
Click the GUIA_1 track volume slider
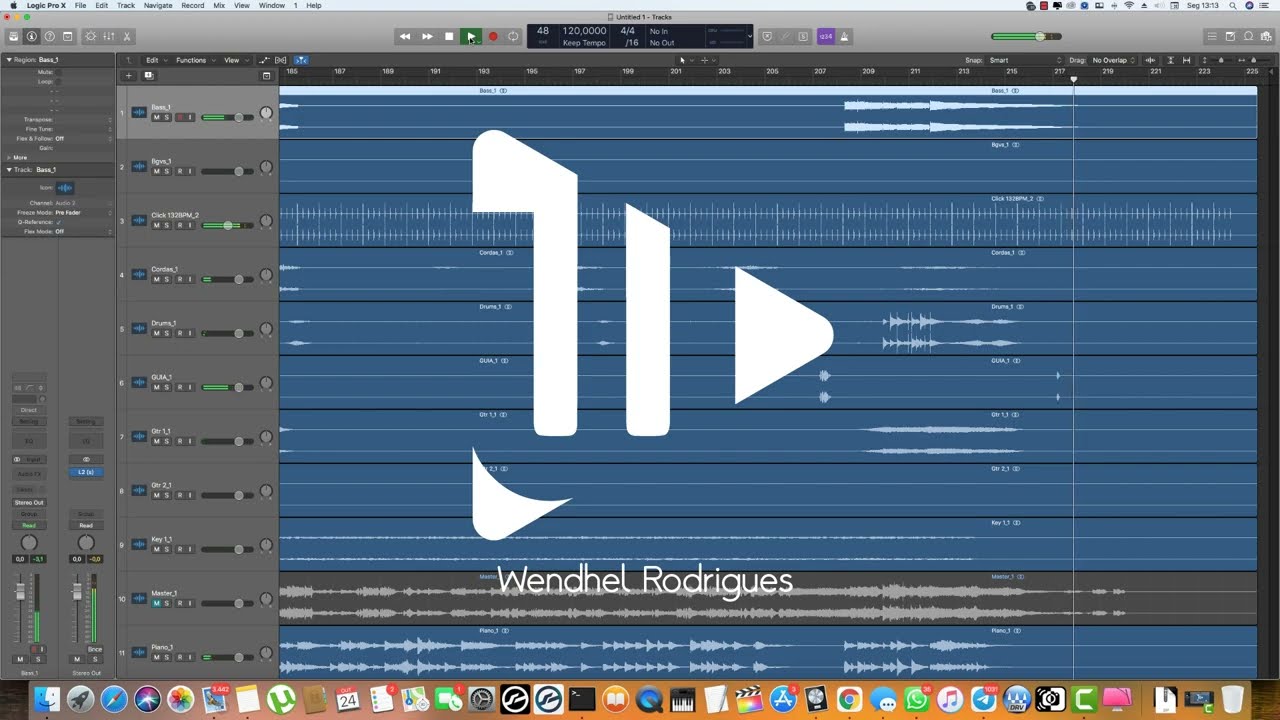point(227,387)
